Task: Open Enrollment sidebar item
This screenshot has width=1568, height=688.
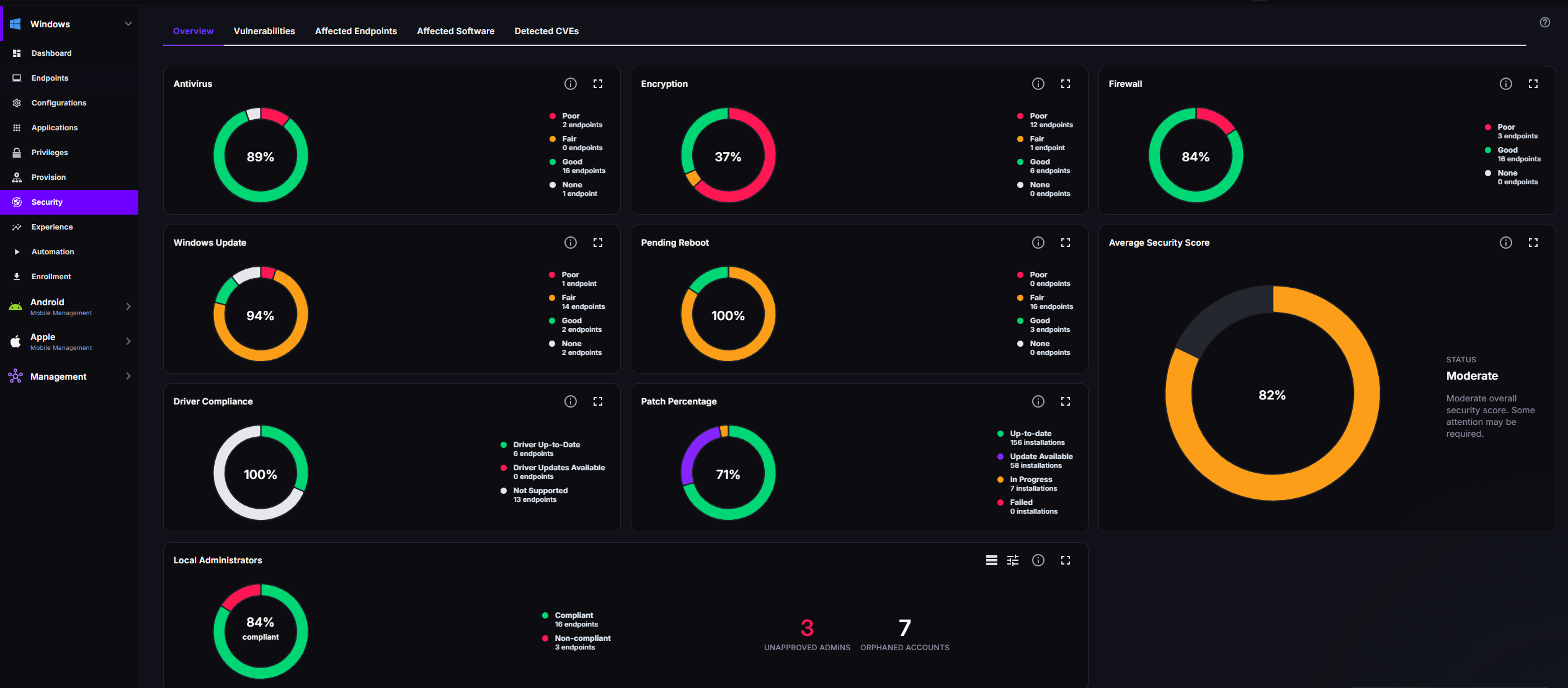Action: pyautogui.click(x=69, y=277)
